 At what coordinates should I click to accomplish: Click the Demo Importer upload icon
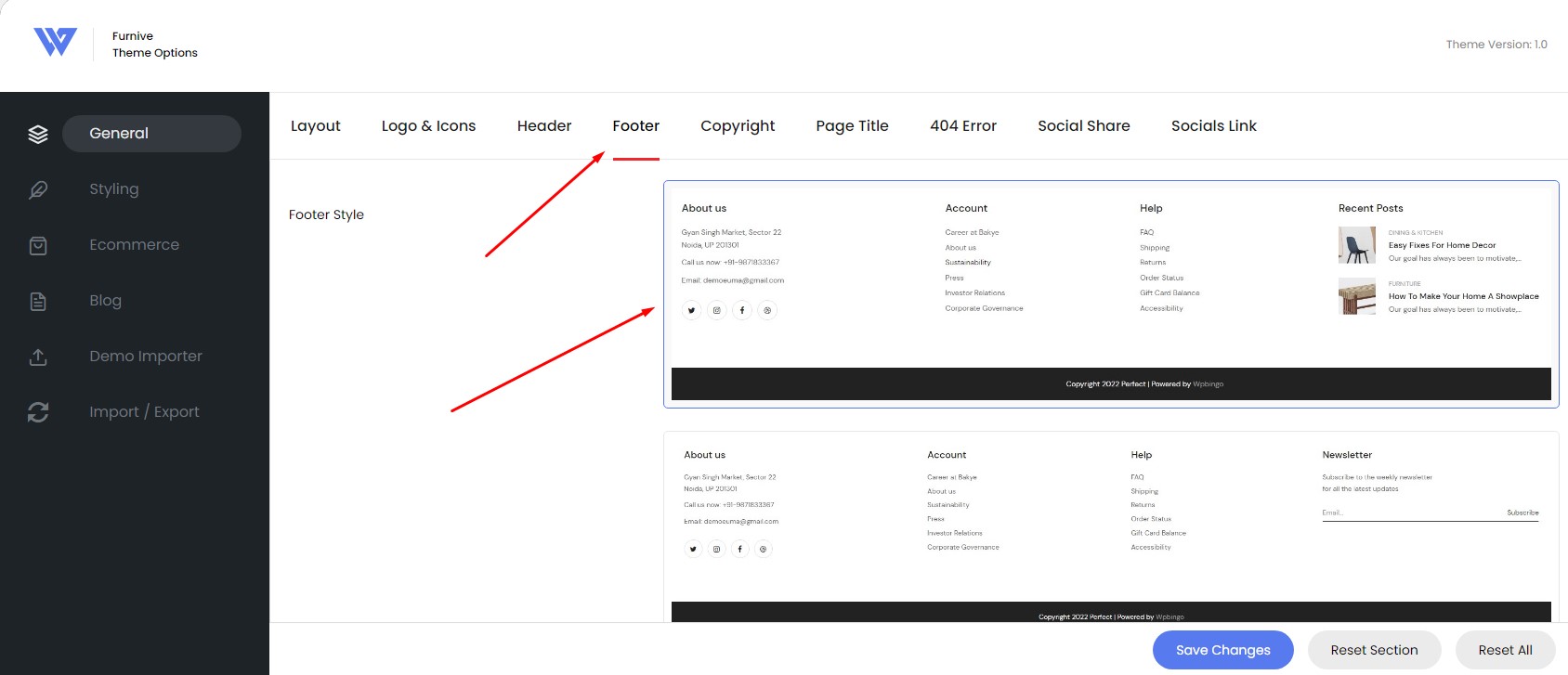point(38,357)
